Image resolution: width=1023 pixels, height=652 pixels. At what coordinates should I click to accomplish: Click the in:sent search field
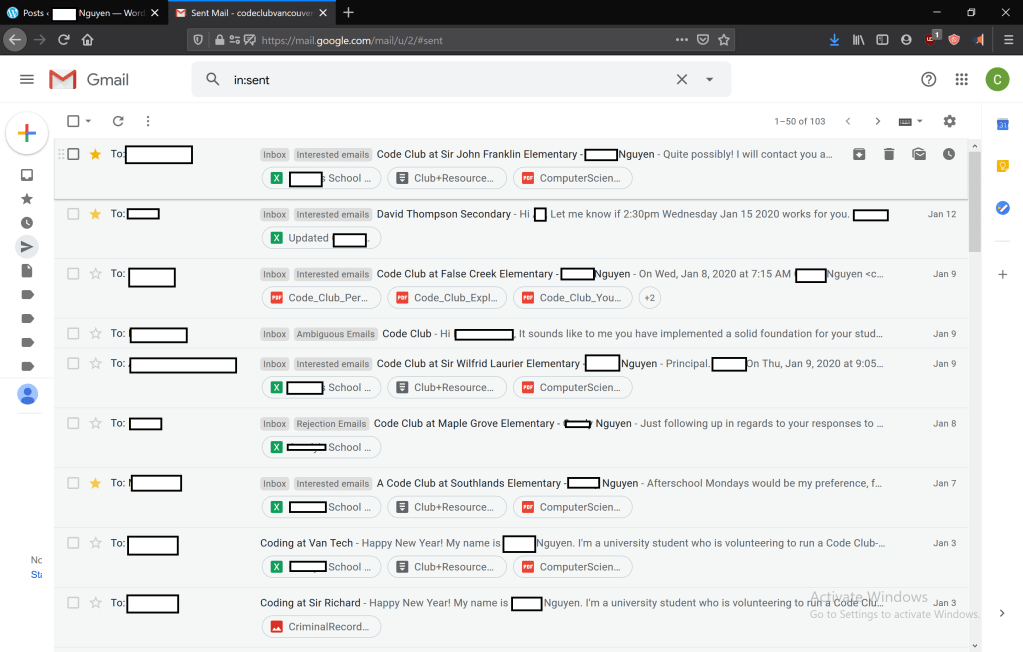(x=440, y=80)
